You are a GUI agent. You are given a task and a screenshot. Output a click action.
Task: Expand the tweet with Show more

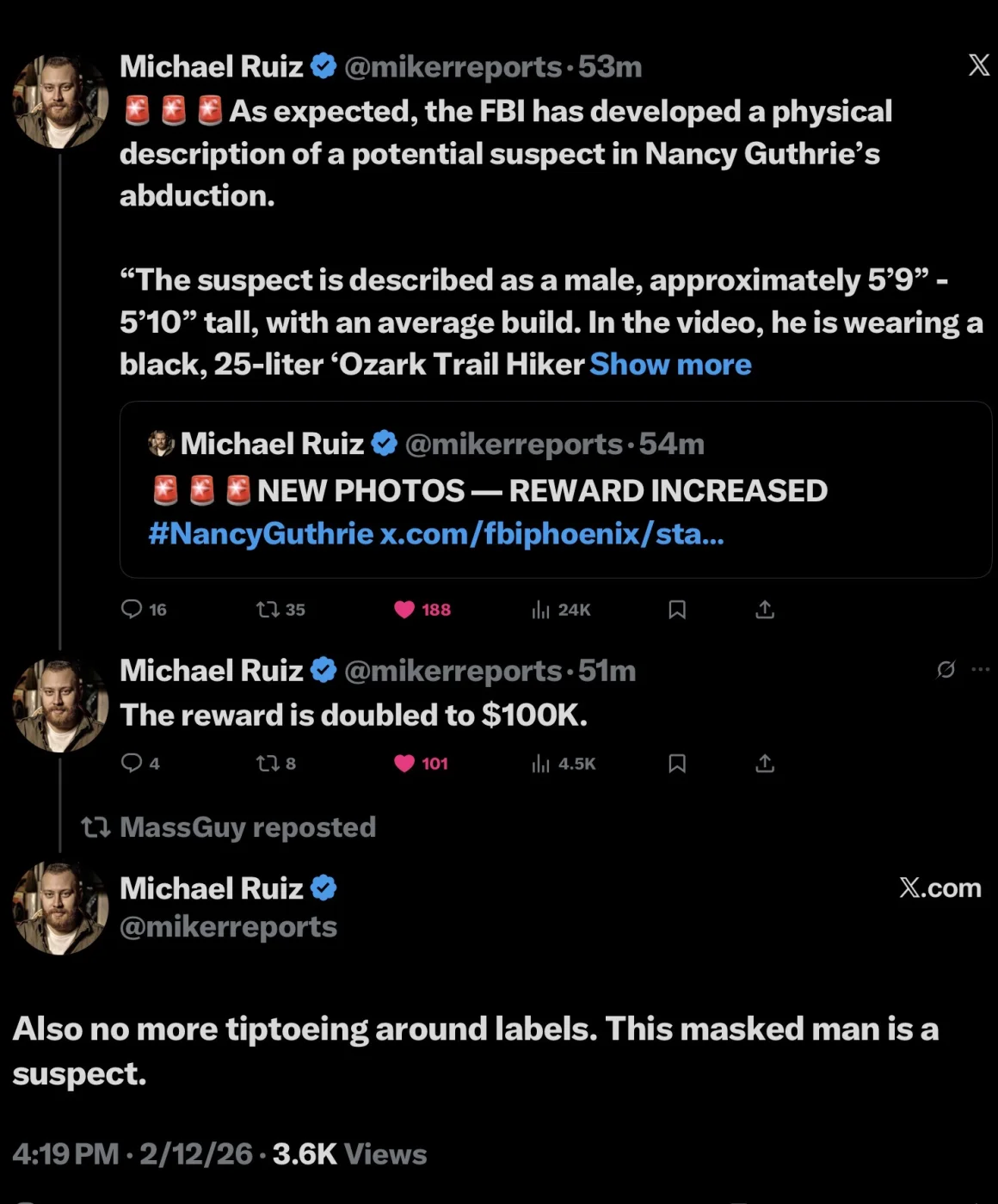point(670,365)
